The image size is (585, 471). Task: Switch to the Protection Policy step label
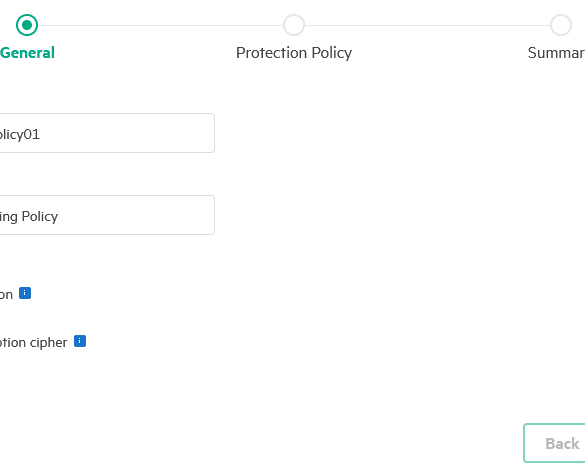pos(294,53)
